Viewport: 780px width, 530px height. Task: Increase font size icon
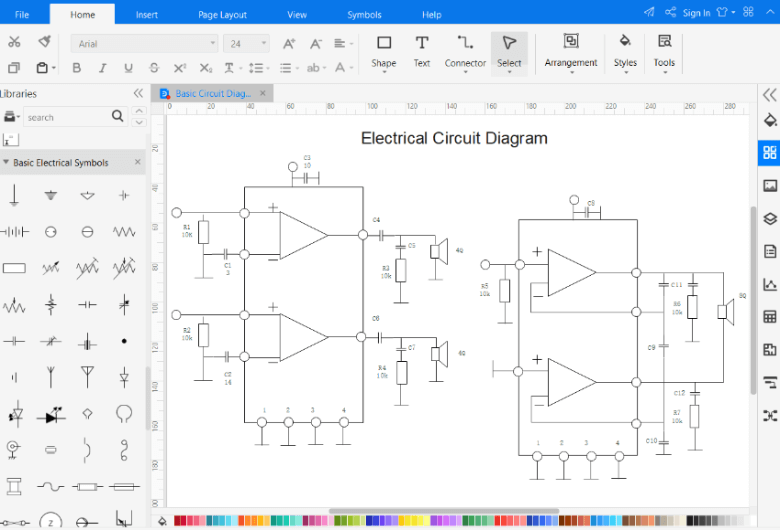coord(289,44)
